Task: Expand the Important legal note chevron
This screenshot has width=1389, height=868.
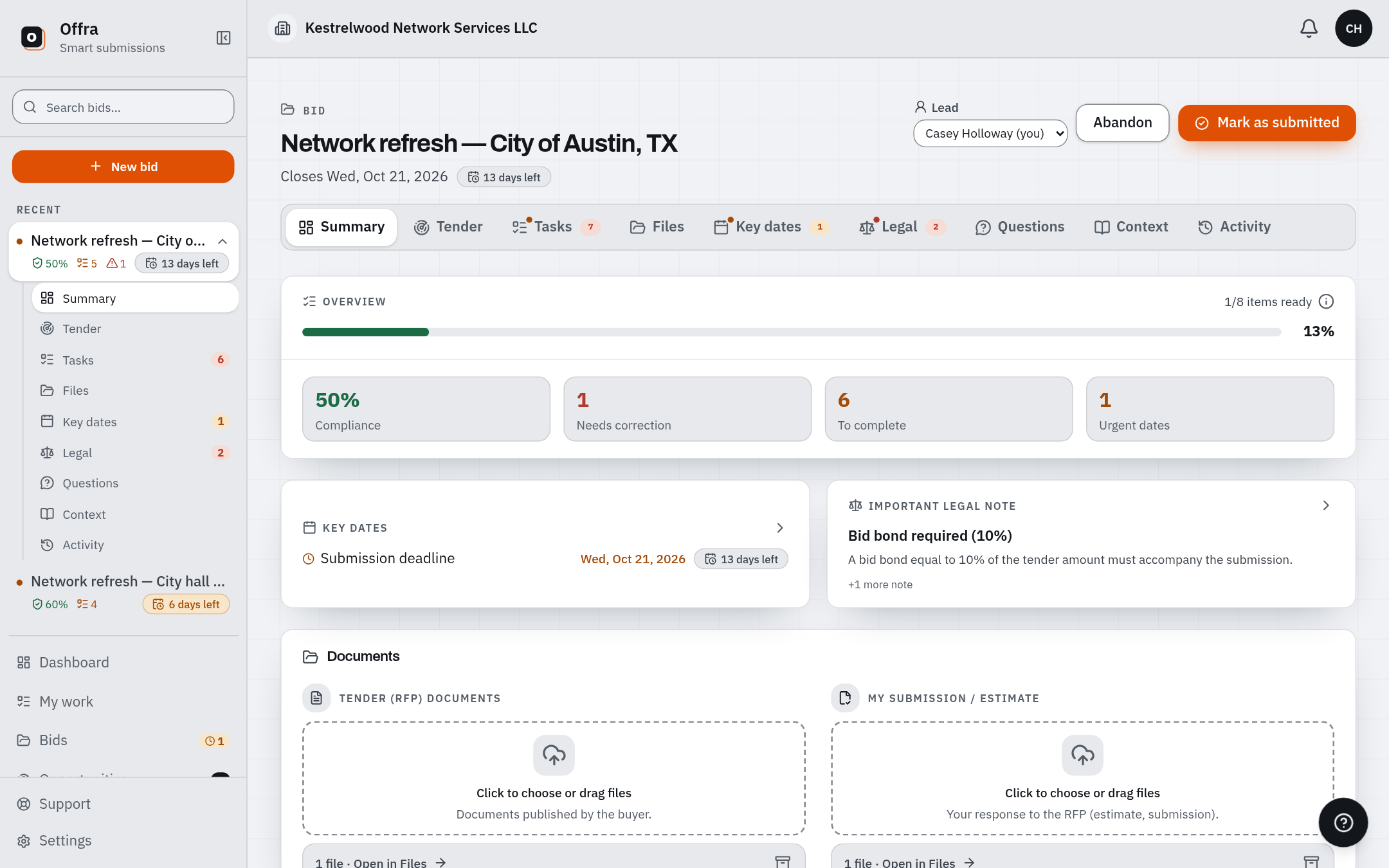Action: click(x=1326, y=505)
